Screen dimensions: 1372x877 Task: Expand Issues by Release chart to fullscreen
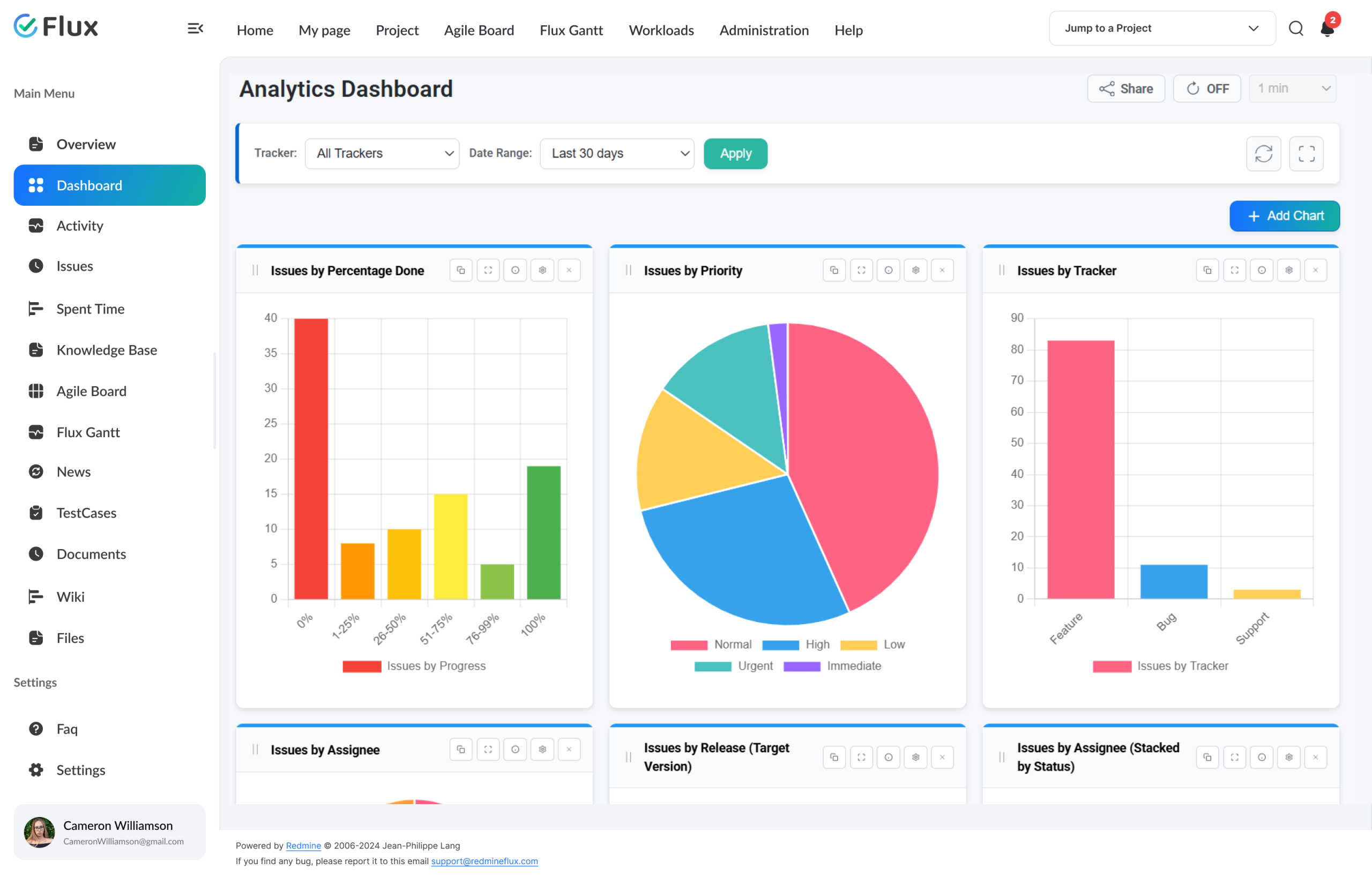click(x=861, y=758)
